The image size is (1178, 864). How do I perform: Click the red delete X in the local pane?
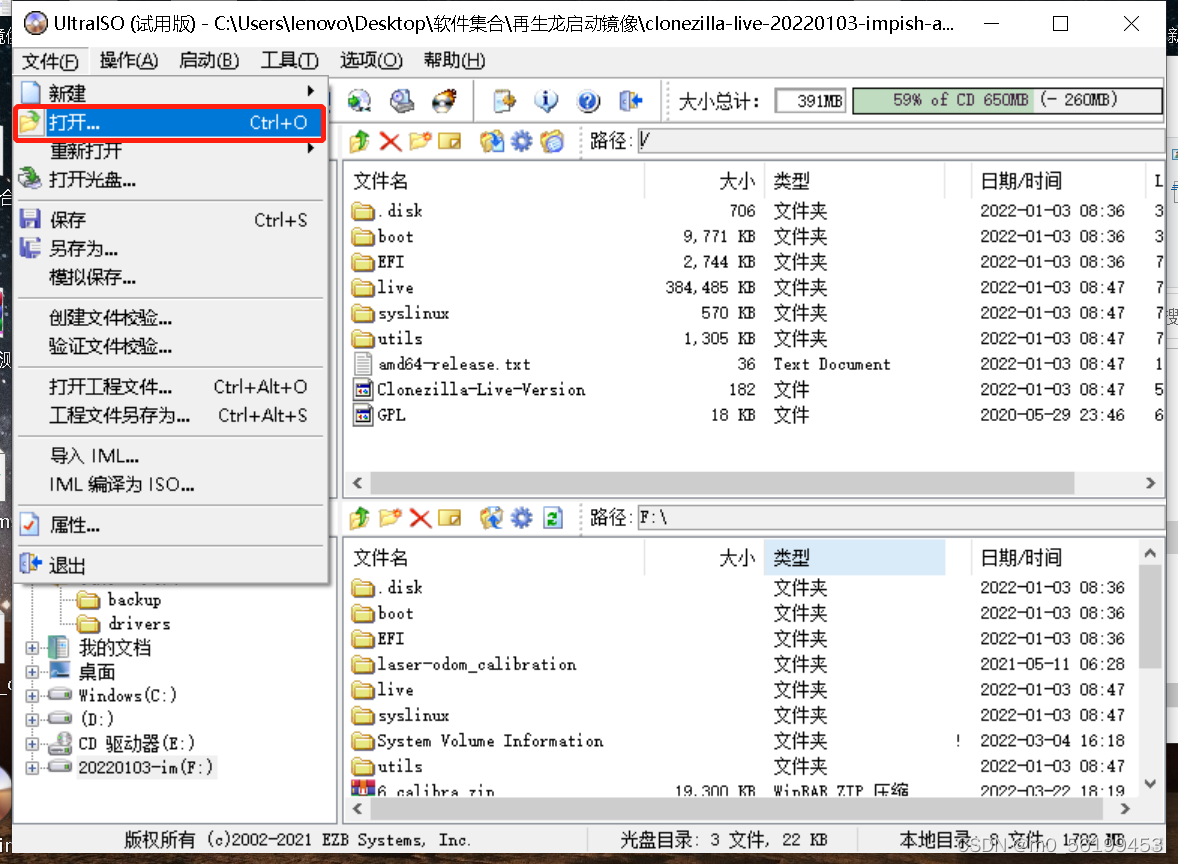420,518
